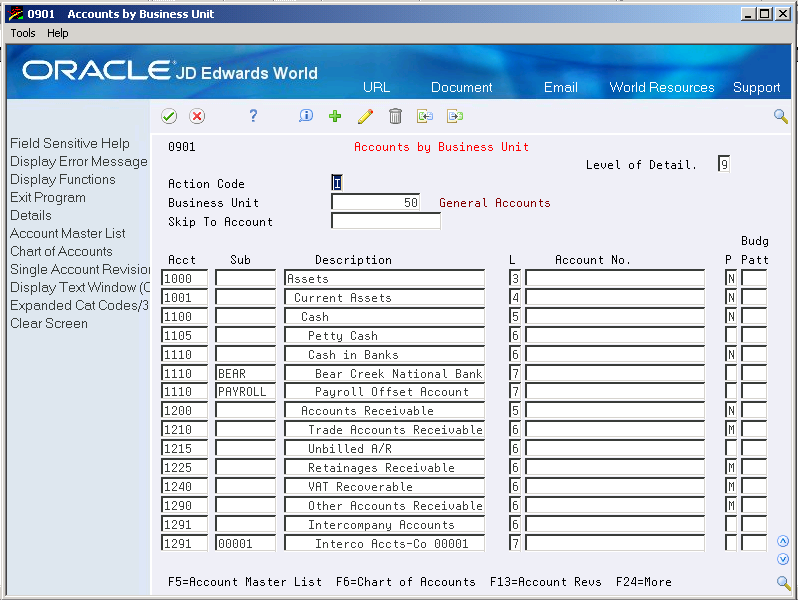
Task: Click F13=Account Revs function key text
Action: [546, 582]
